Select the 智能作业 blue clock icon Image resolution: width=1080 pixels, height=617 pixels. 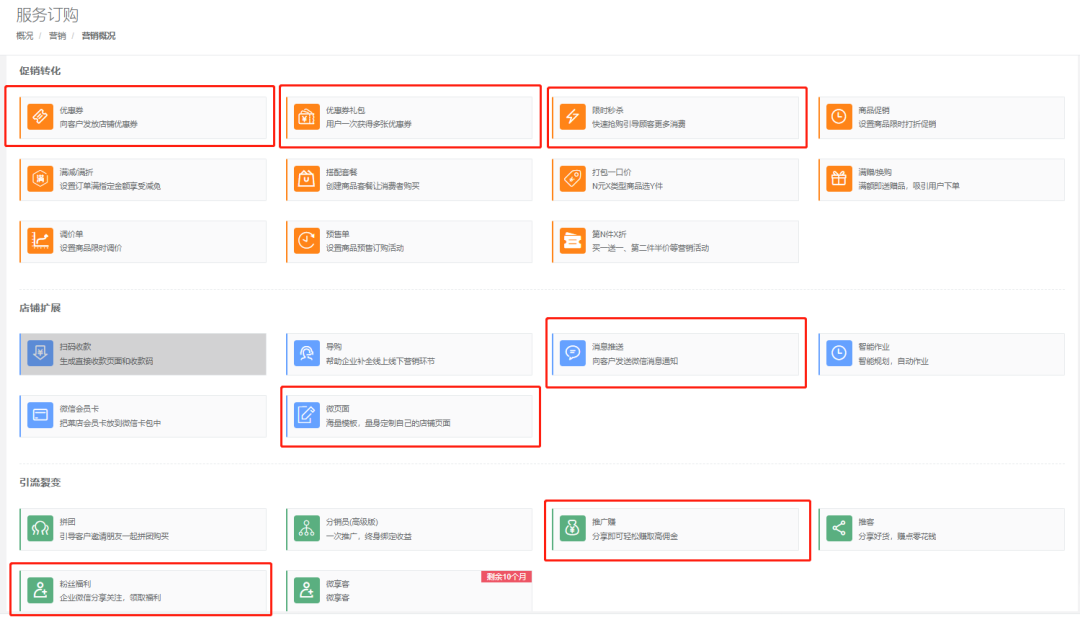click(x=839, y=353)
